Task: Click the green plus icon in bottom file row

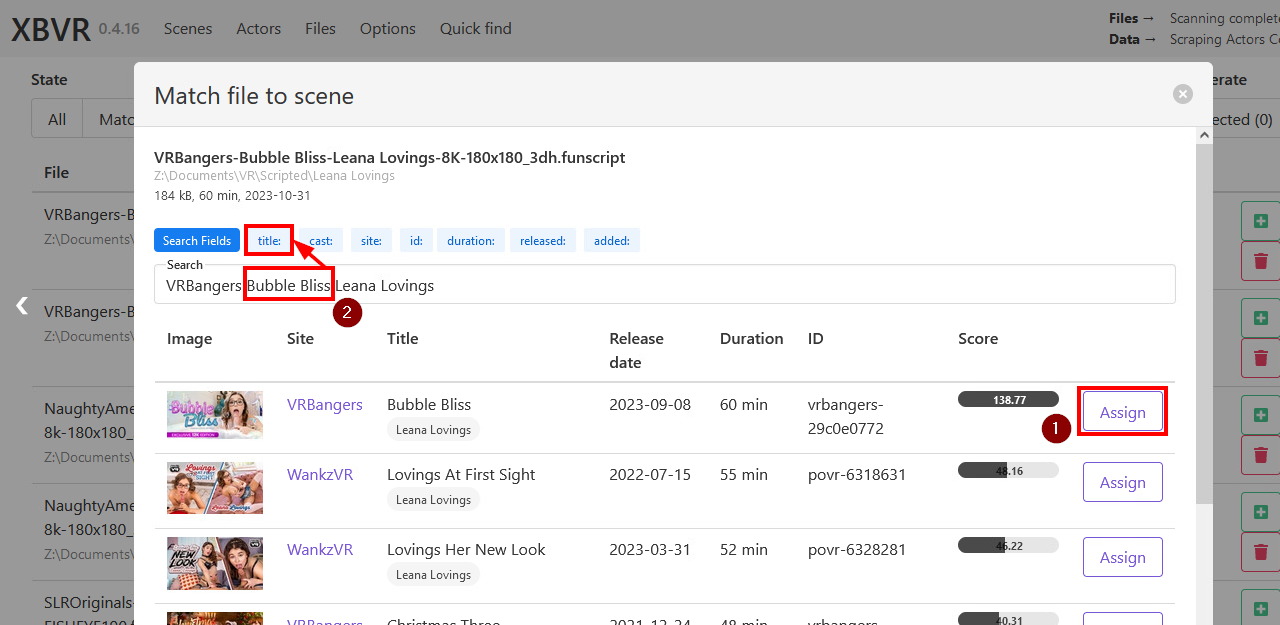Action: click(x=1260, y=608)
